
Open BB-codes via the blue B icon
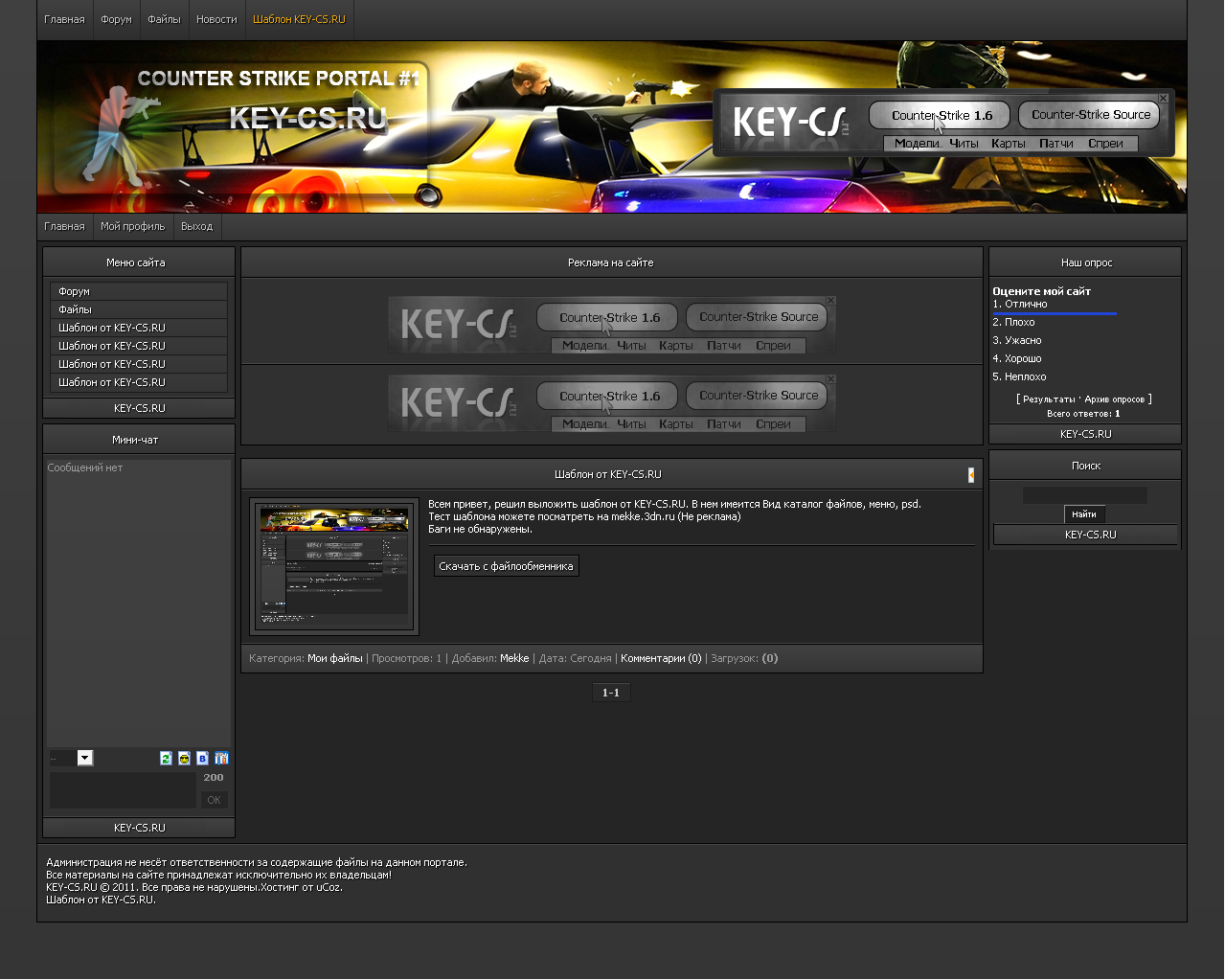click(x=202, y=759)
